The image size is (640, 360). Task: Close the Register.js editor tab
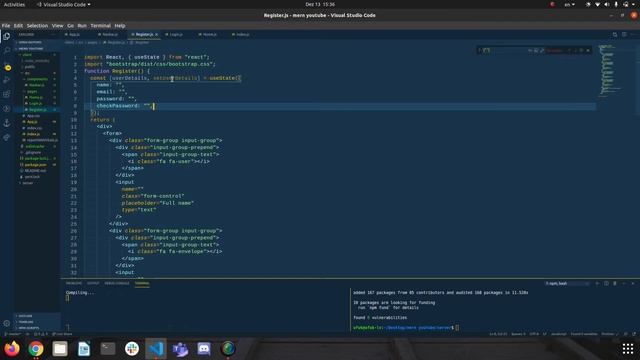(x=156, y=35)
